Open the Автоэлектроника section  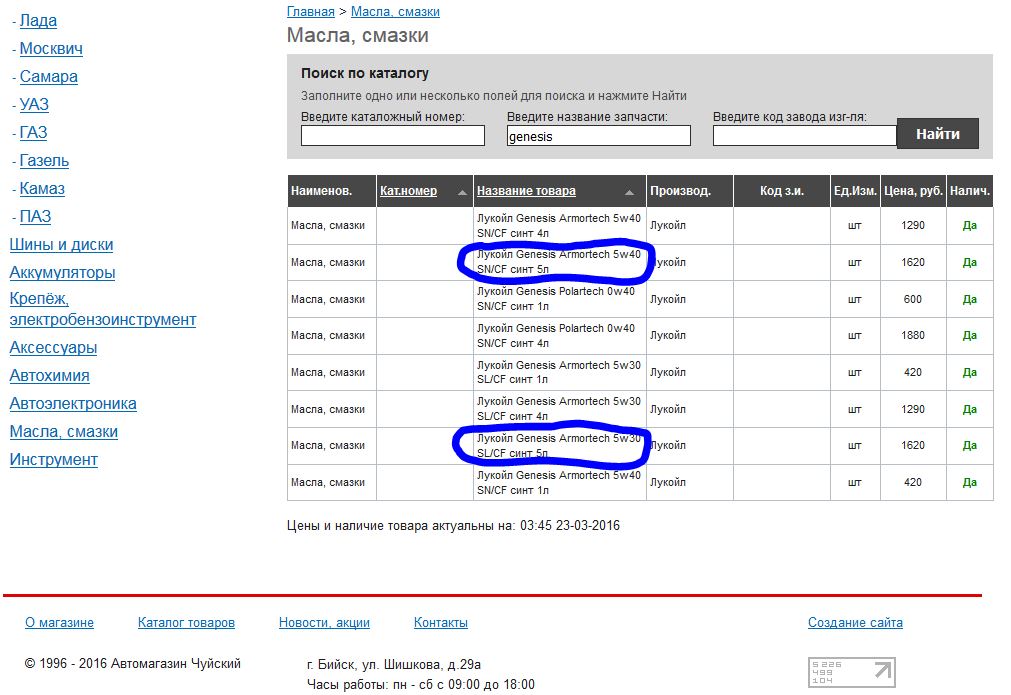pyautogui.click(x=73, y=404)
